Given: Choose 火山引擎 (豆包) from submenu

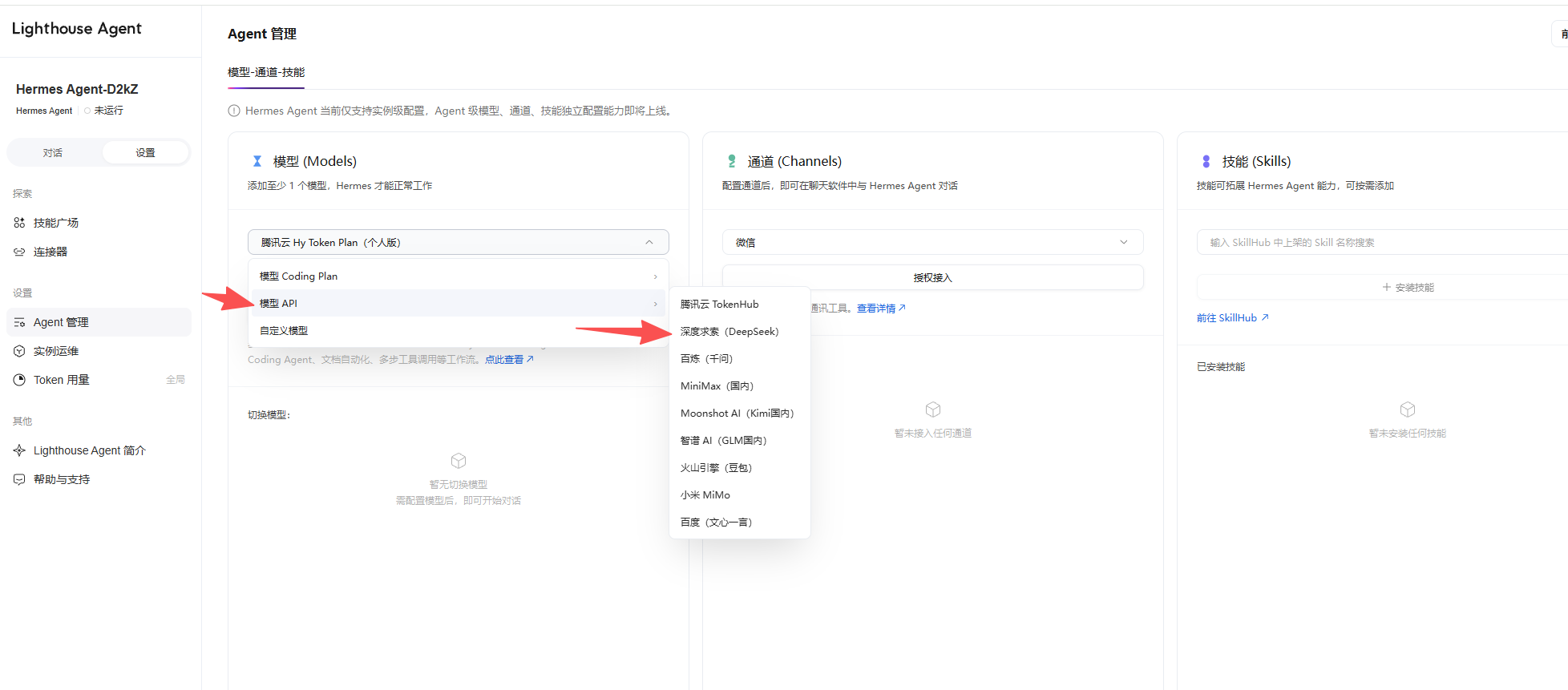Looking at the screenshot, I should coord(740,467).
